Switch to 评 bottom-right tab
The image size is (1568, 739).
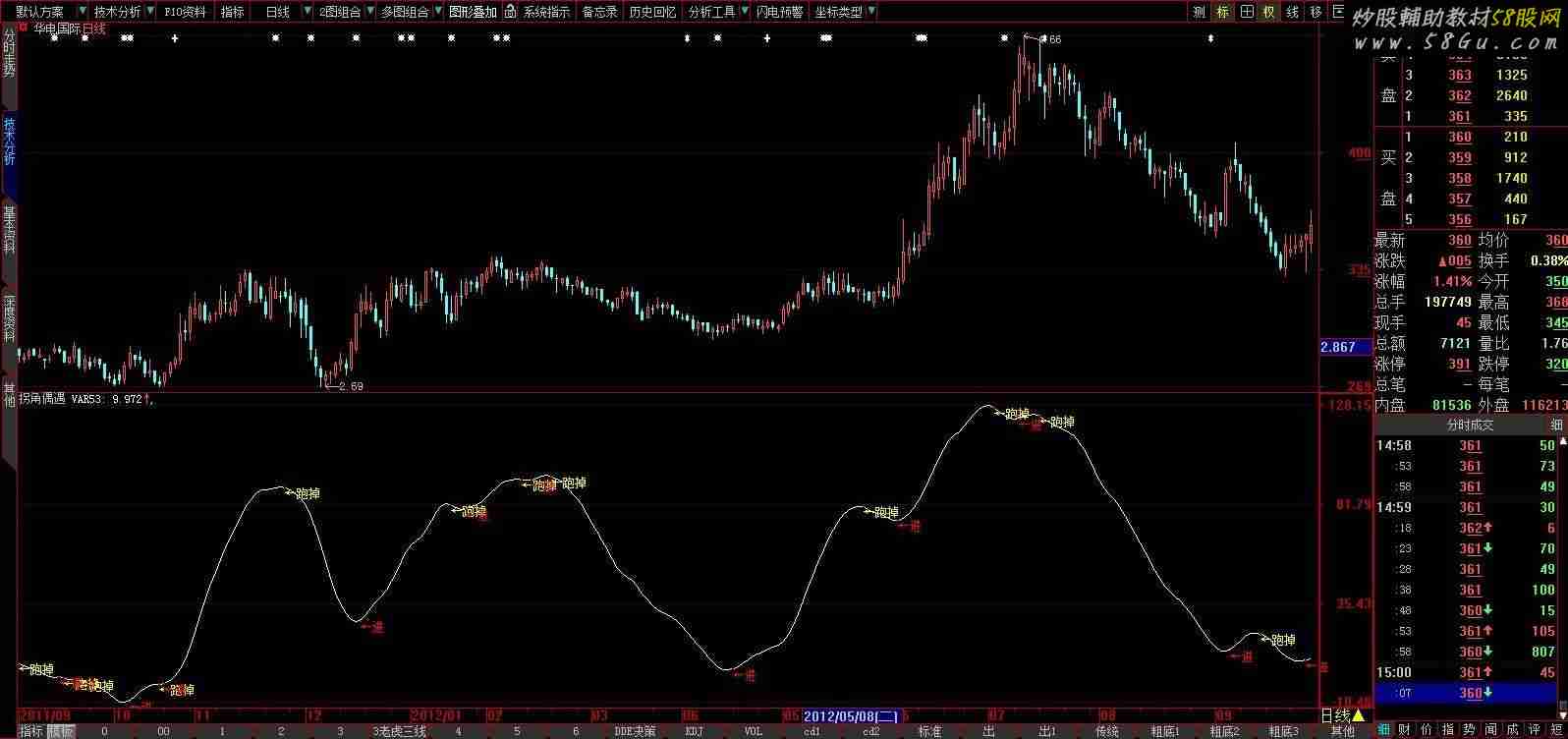(x=1535, y=730)
